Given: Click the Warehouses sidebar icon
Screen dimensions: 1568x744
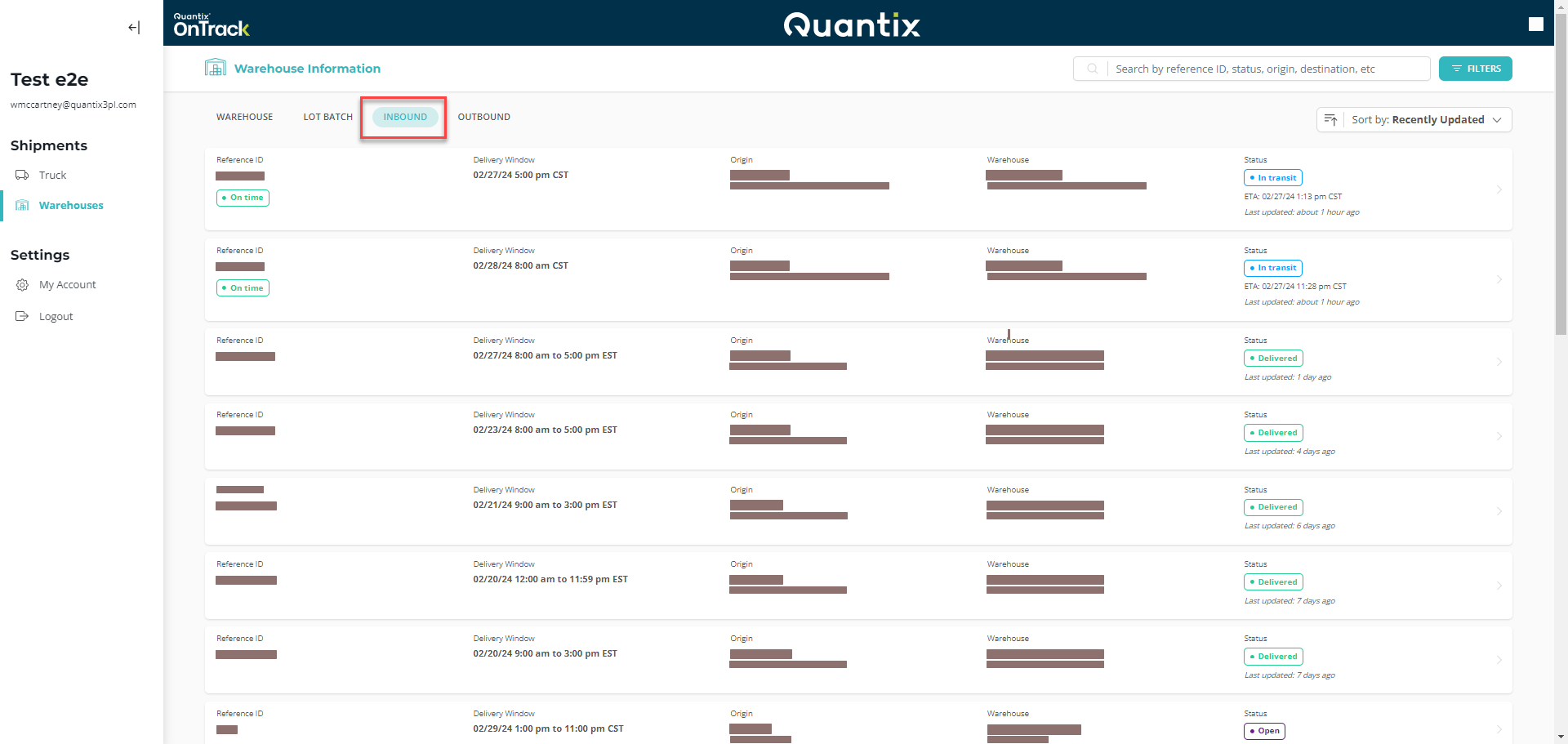Looking at the screenshot, I should [23, 205].
